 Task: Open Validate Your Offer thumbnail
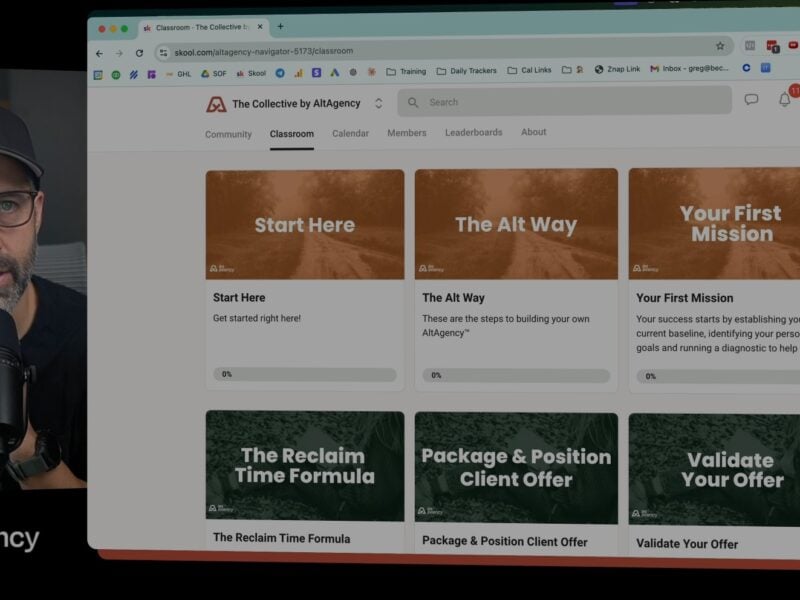click(714, 470)
